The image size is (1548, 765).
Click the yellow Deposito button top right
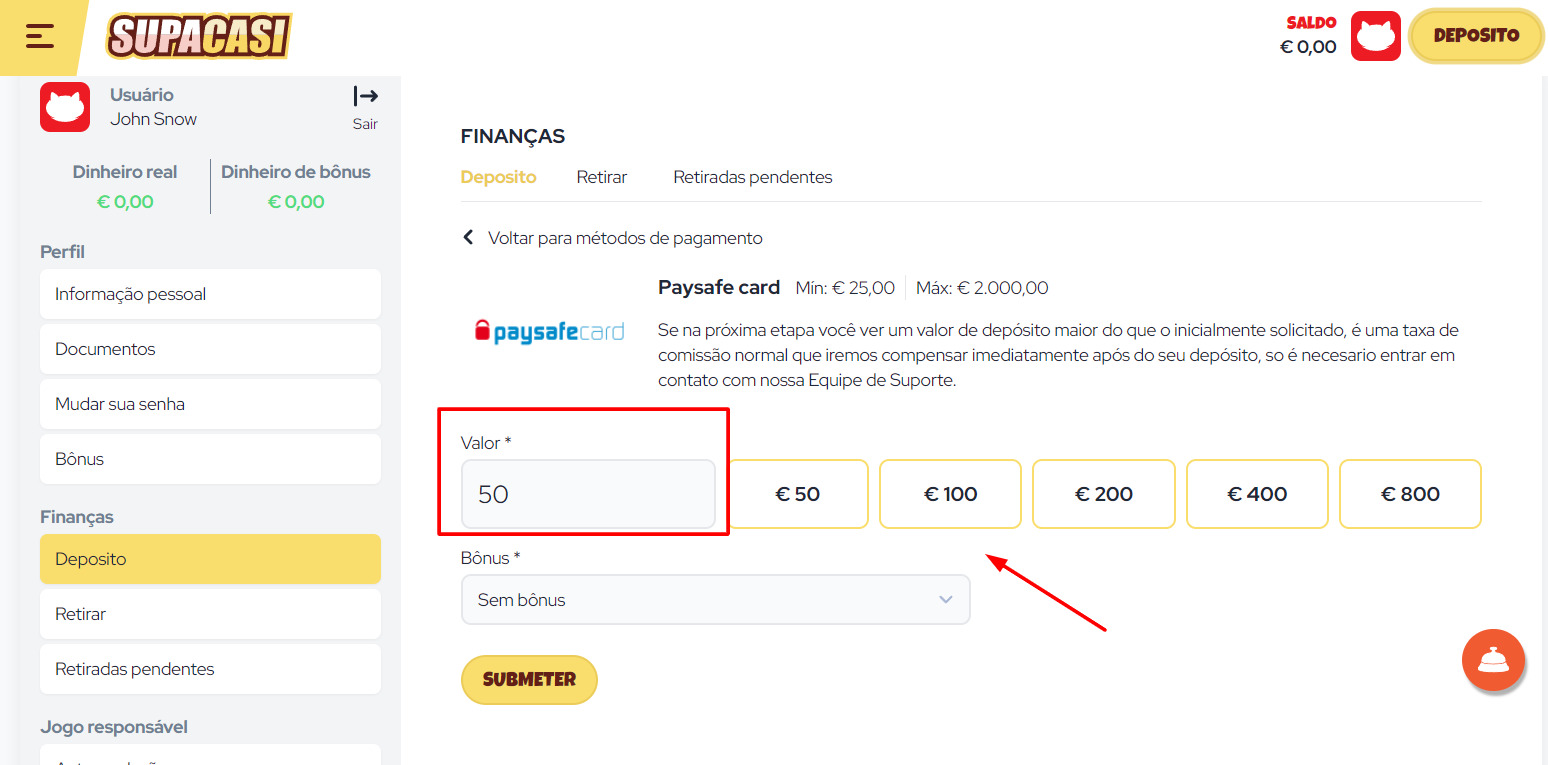1476,35
